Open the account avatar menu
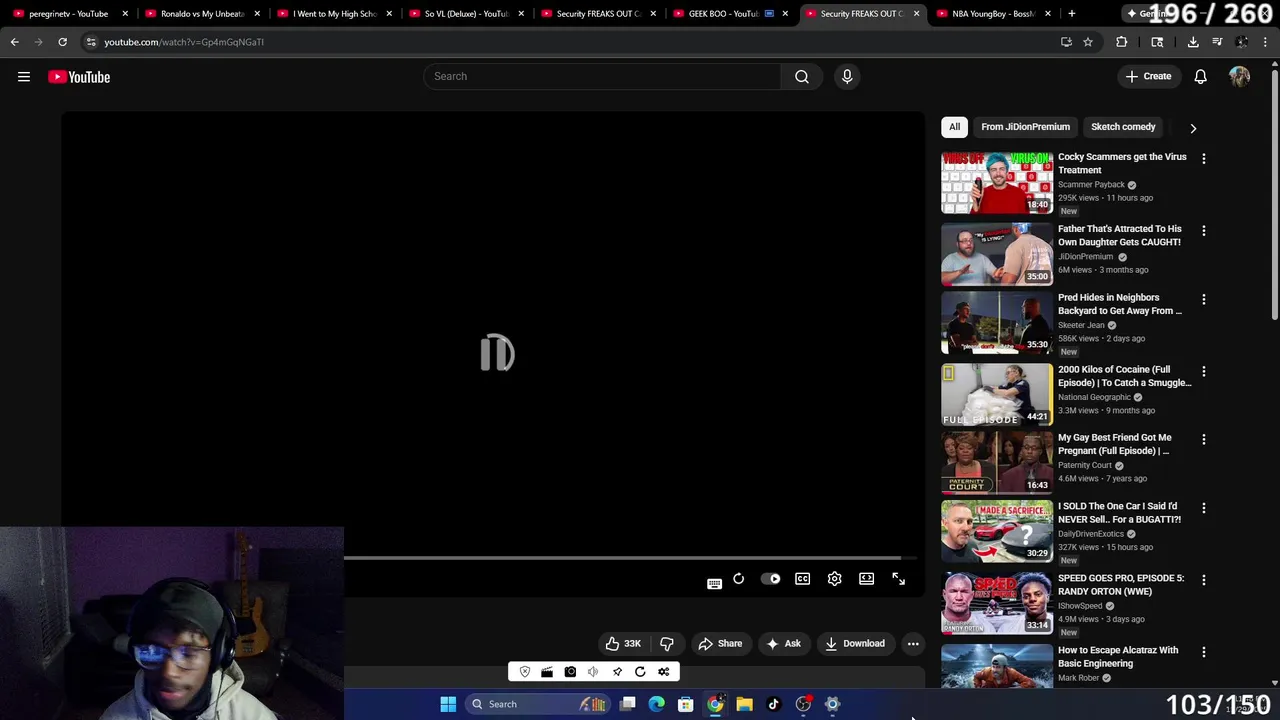The width and height of the screenshot is (1280, 720). tap(1240, 77)
